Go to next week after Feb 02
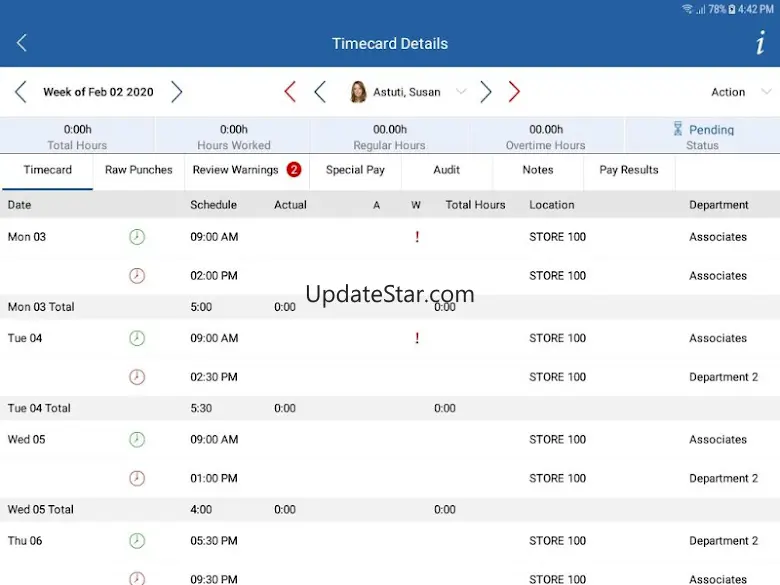The height and width of the screenshot is (585, 780). [x=176, y=92]
